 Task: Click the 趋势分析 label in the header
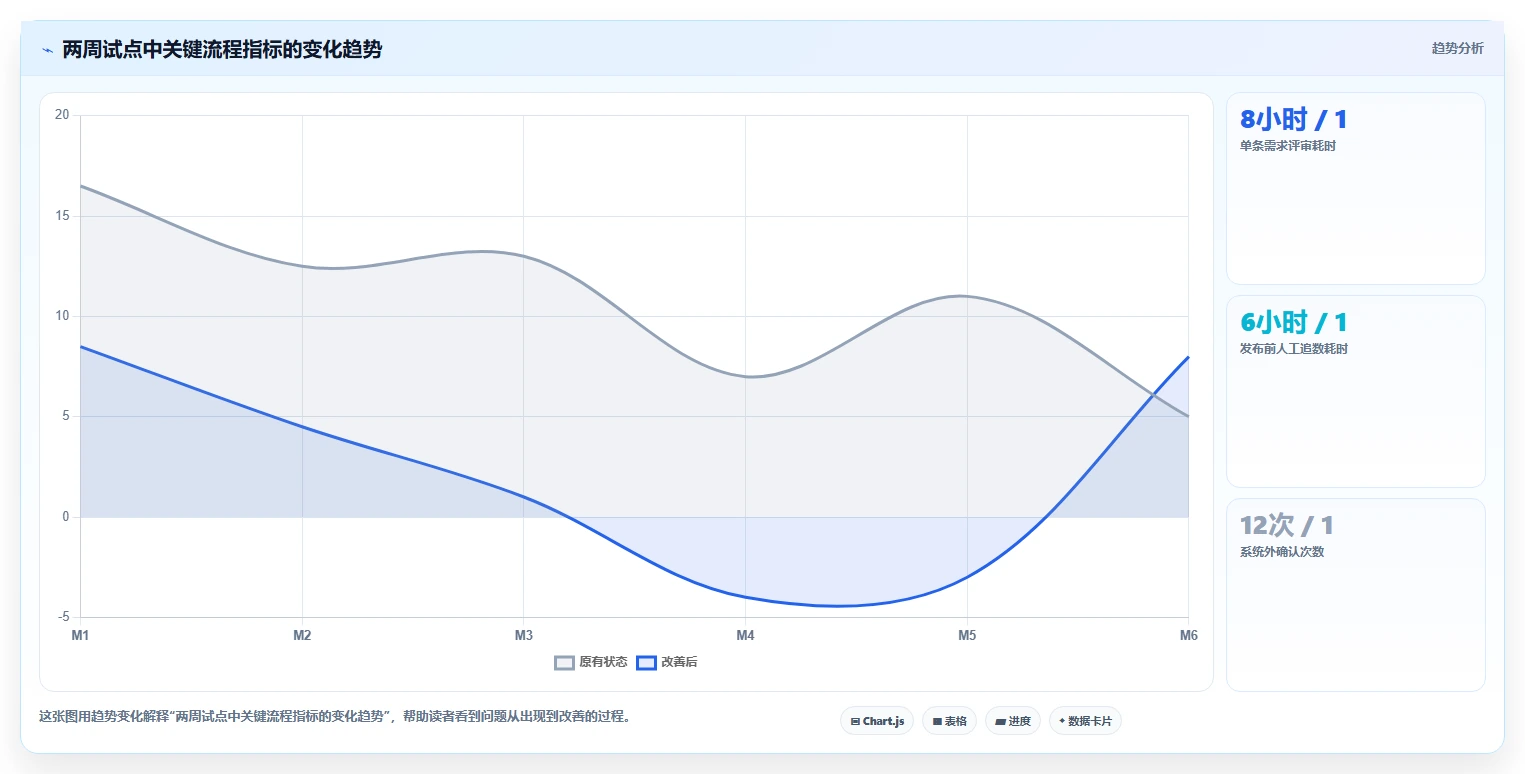(1457, 48)
